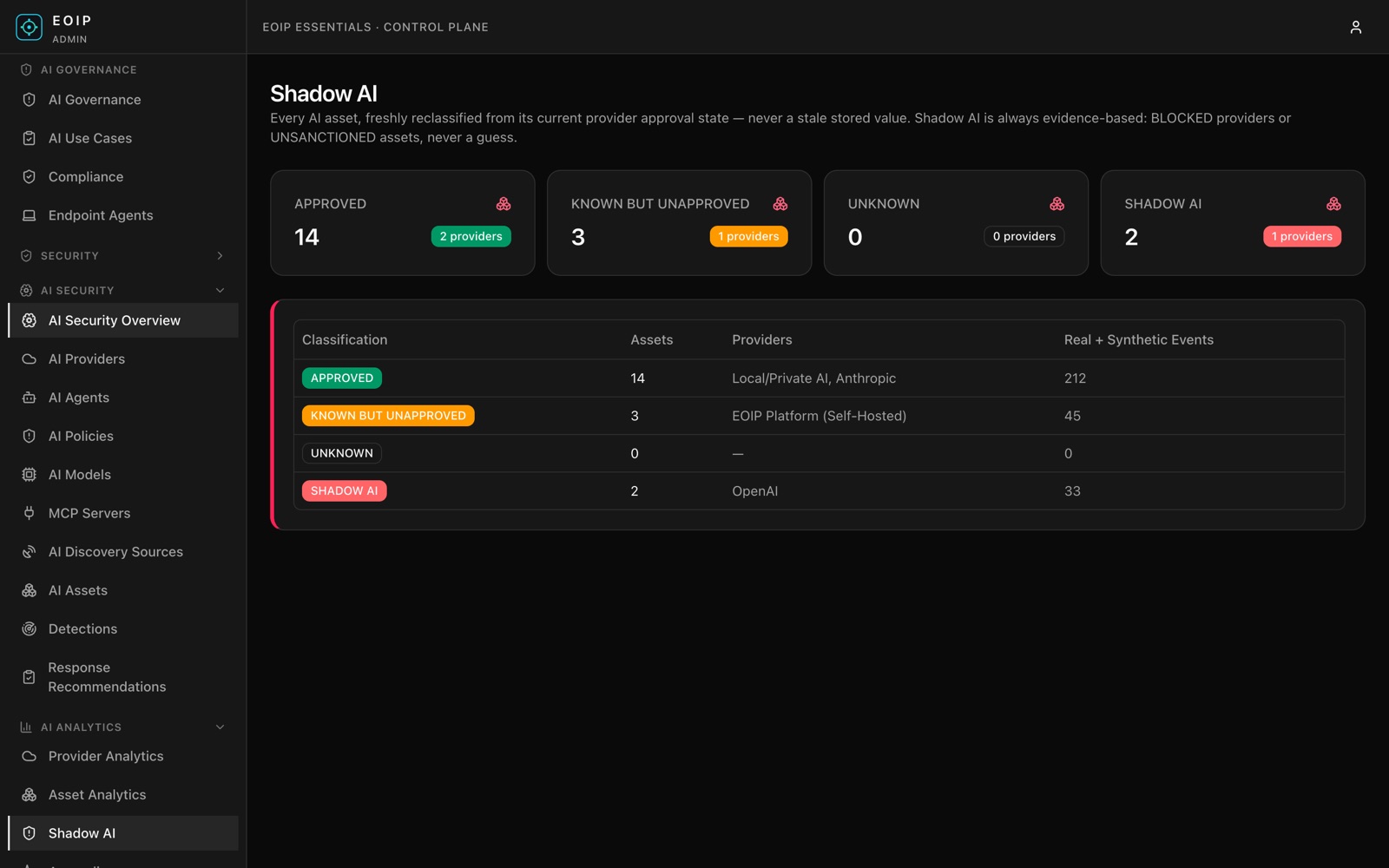
Task: Go to AI Policies page
Action: click(123, 437)
